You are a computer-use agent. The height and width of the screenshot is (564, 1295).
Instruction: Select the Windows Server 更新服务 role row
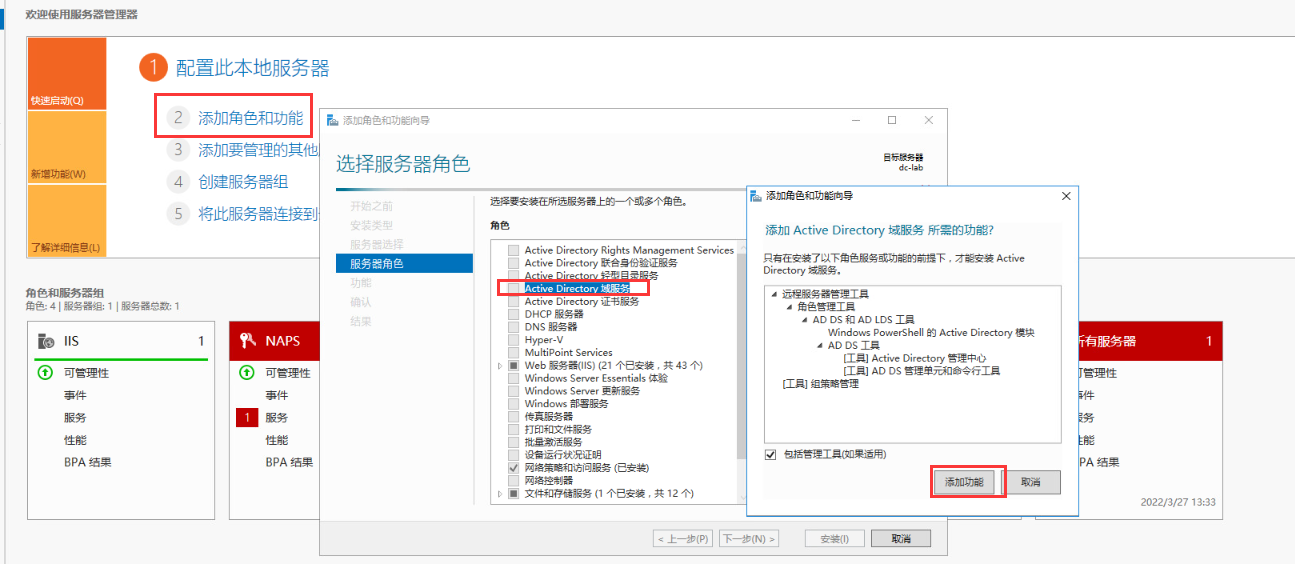[x=582, y=391]
